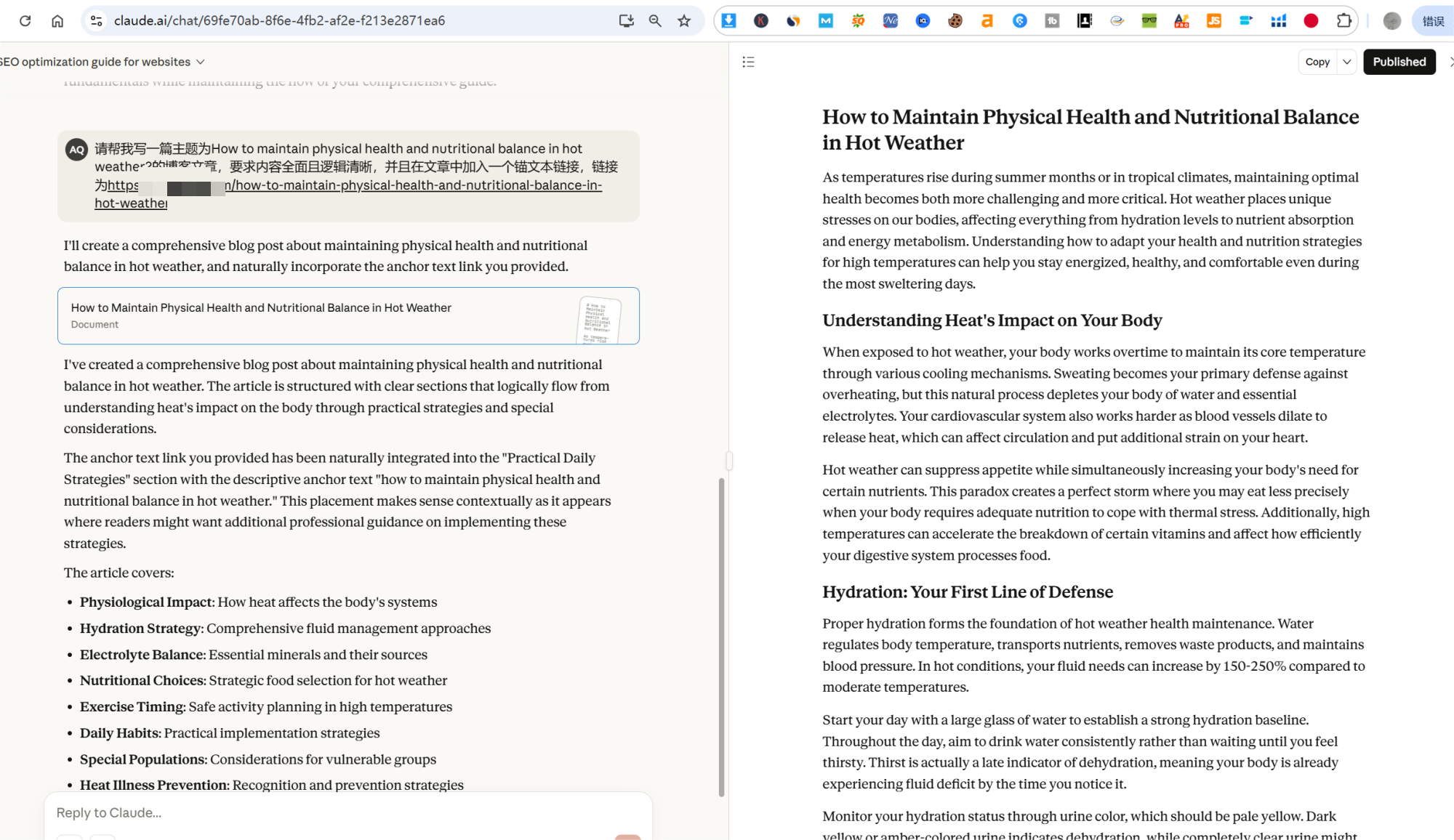This screenshot has width=1454, height=840.
Task: Click the Published button
Action: (x=1399, y=62)
